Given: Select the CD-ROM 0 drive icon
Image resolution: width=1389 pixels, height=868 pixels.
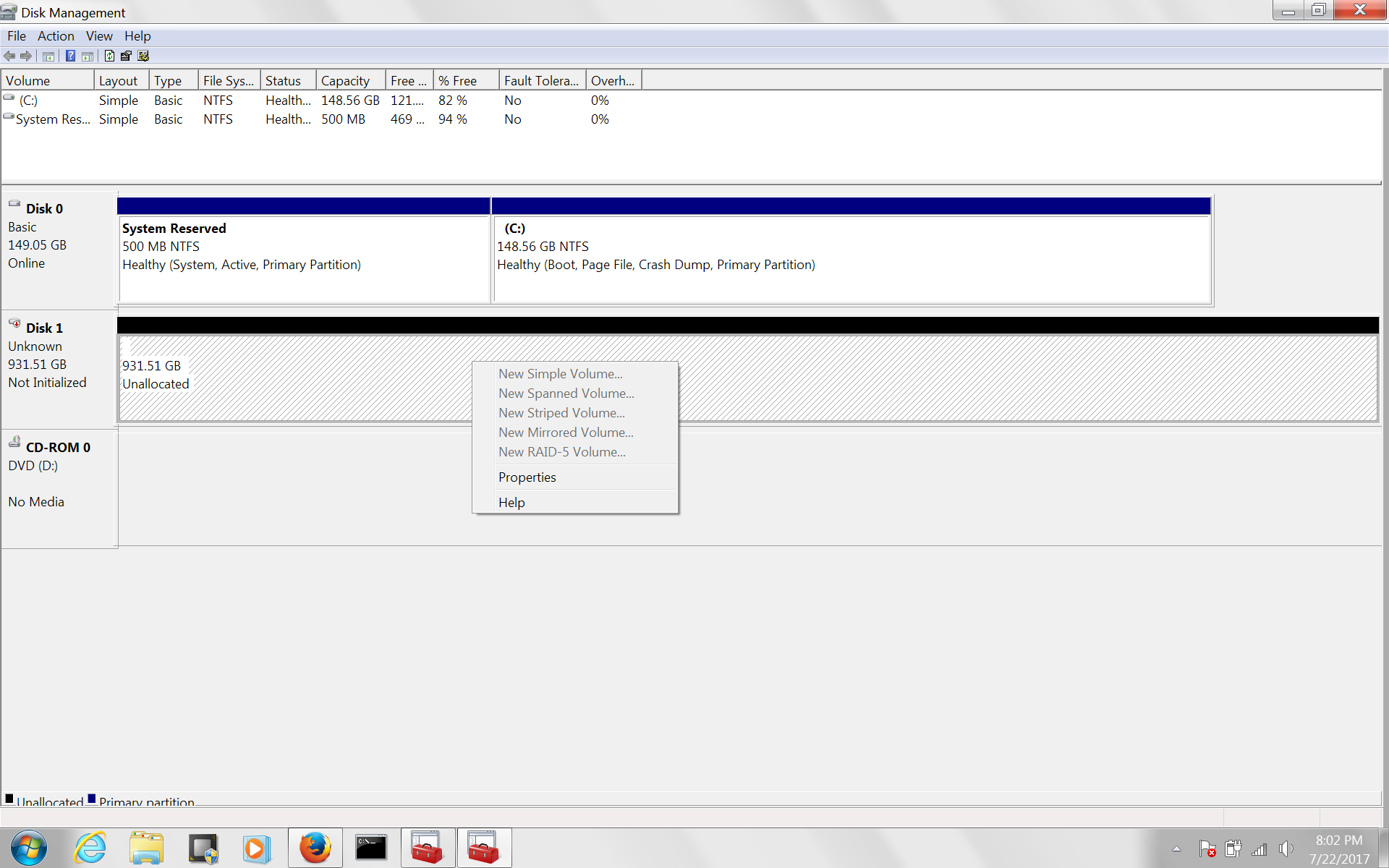Looking at the screenshot, I should pyautogui.click(x=14, y=441).
